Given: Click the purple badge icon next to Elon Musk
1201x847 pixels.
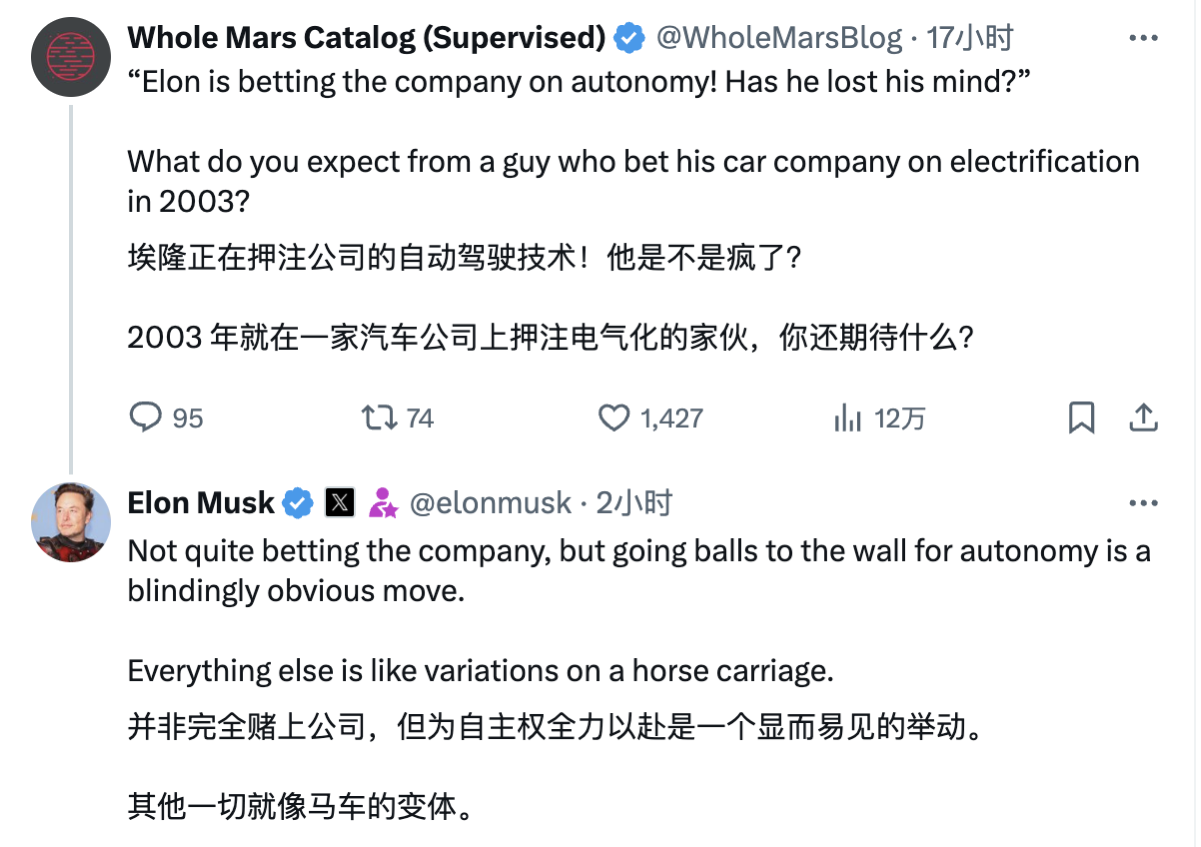Looking at the screenshot, I should point(383,503).
